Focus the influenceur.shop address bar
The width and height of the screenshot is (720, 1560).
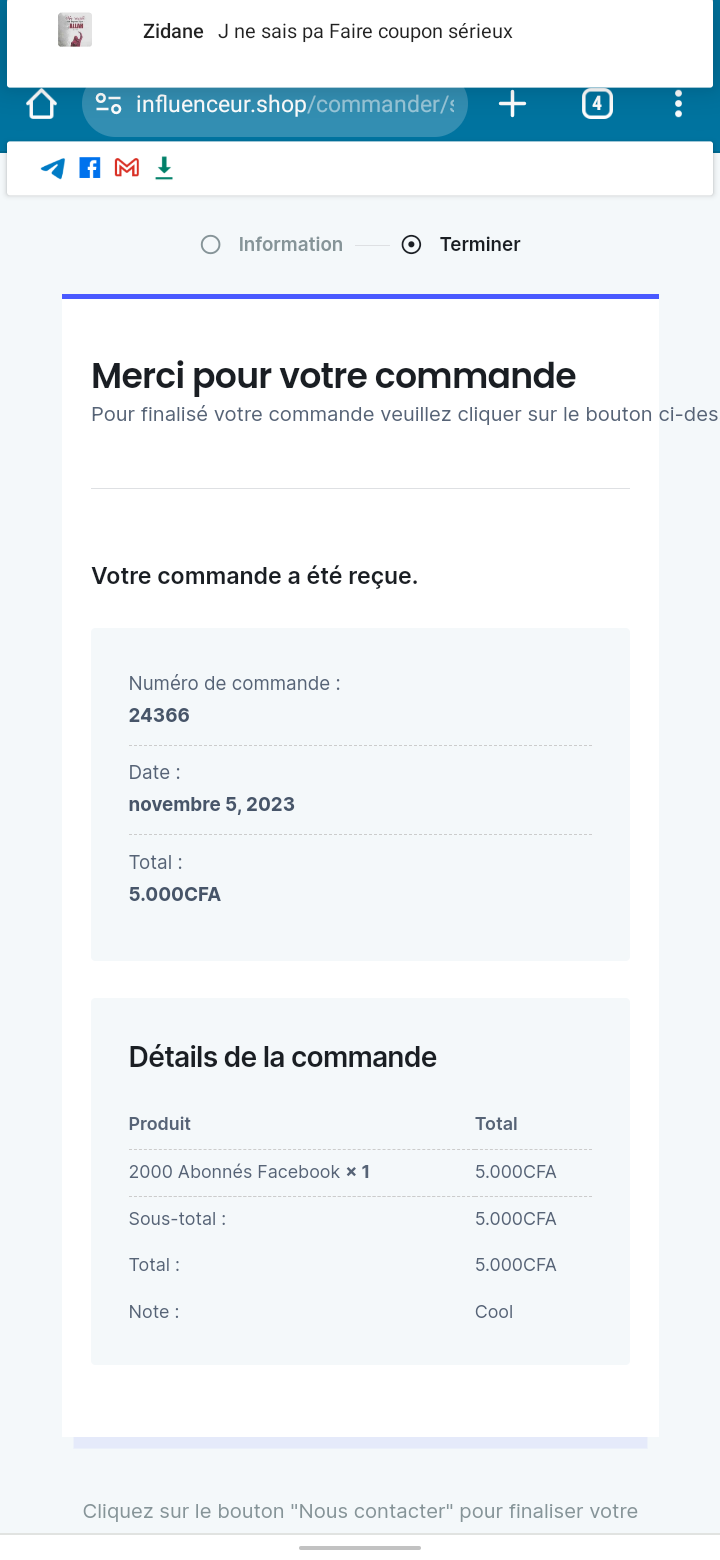coord(290,104)
